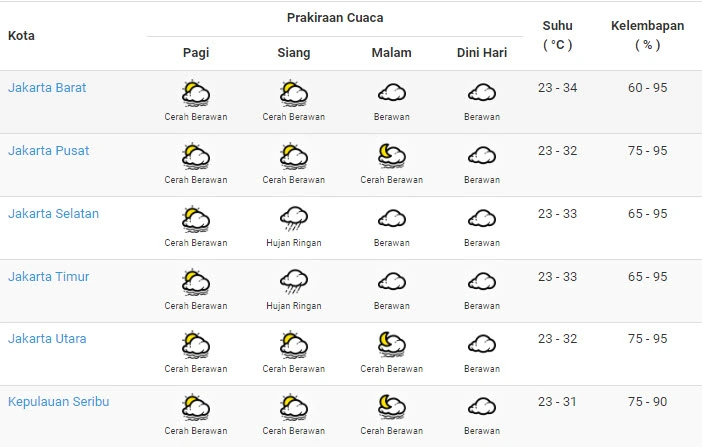Open the Jakarta Pusat city link
The image size is (702, 447).
point(49,150)
